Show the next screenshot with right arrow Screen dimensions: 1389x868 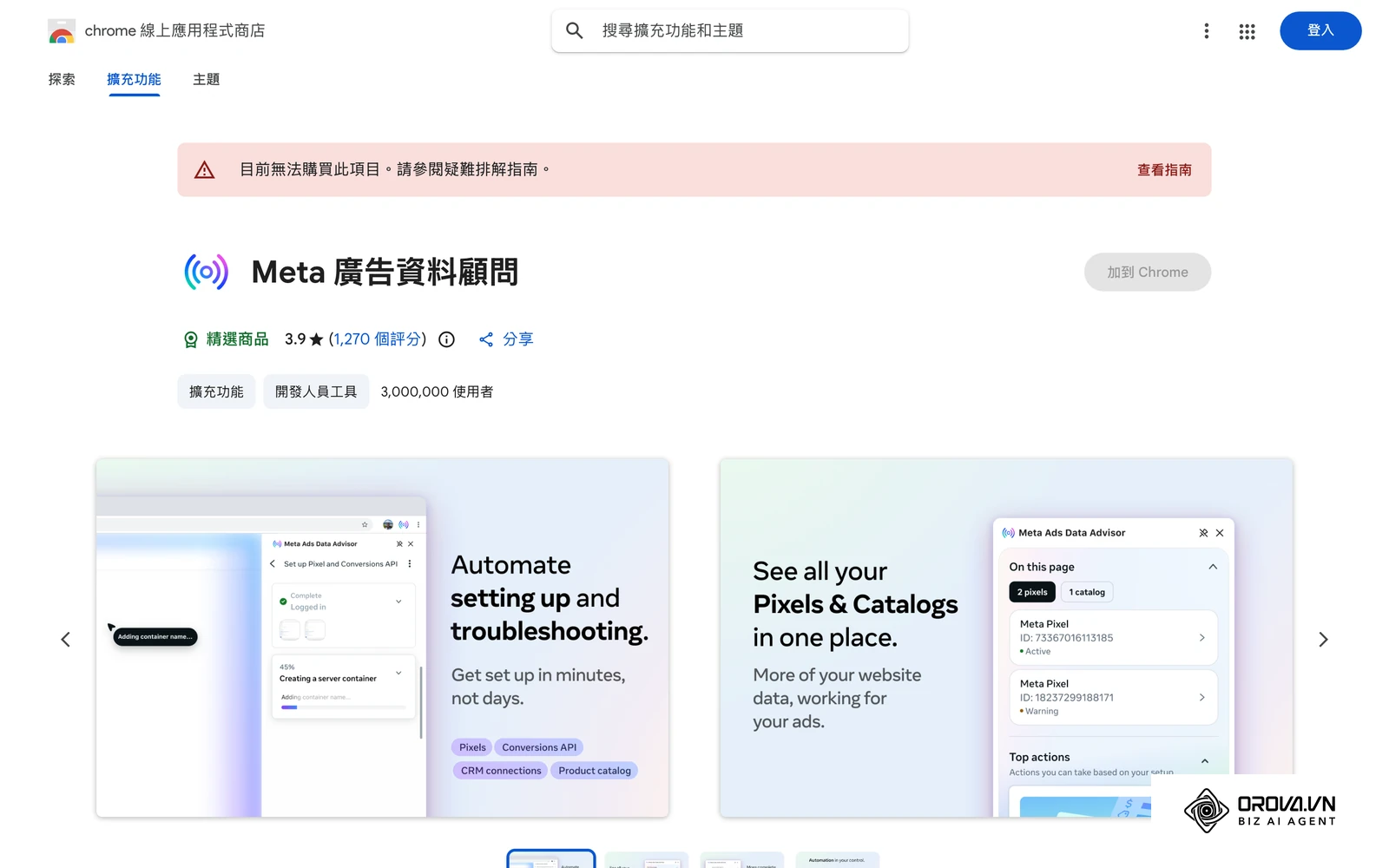tap(1323, 640)
